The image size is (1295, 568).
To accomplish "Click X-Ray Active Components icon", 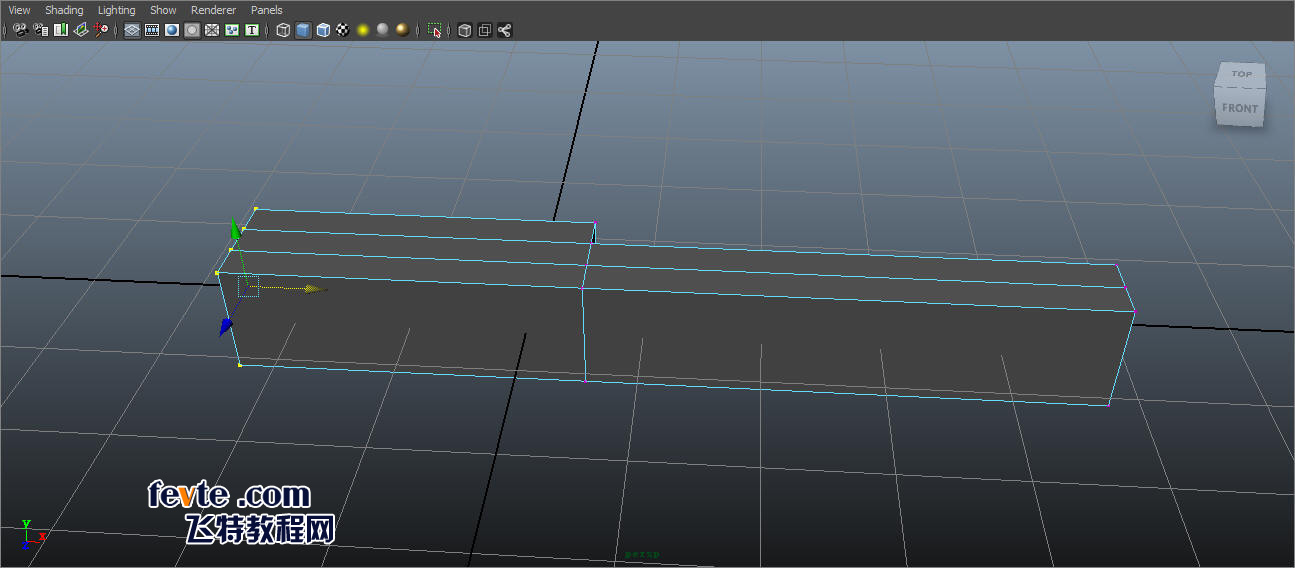I will point(485,30).
